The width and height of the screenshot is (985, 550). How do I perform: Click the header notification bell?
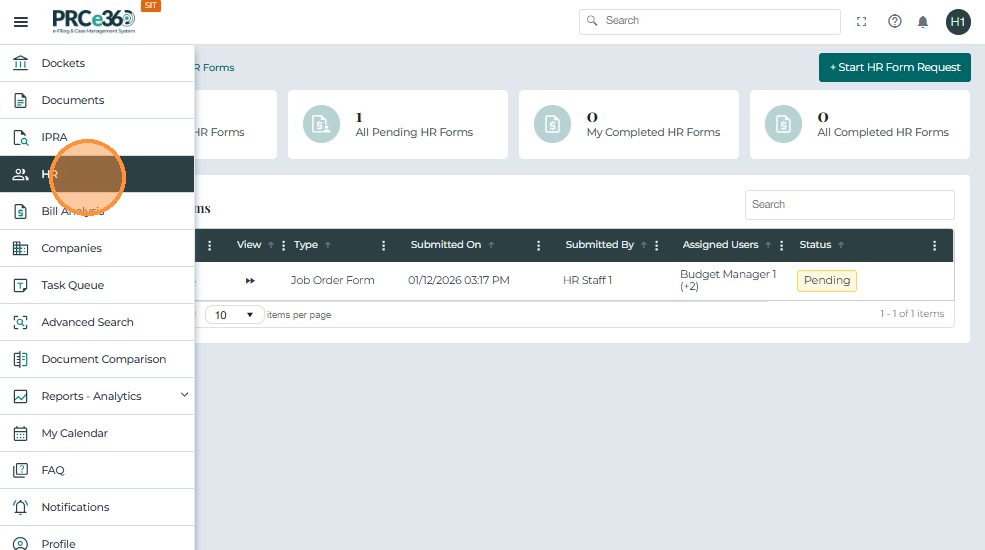tap(923, 22)
